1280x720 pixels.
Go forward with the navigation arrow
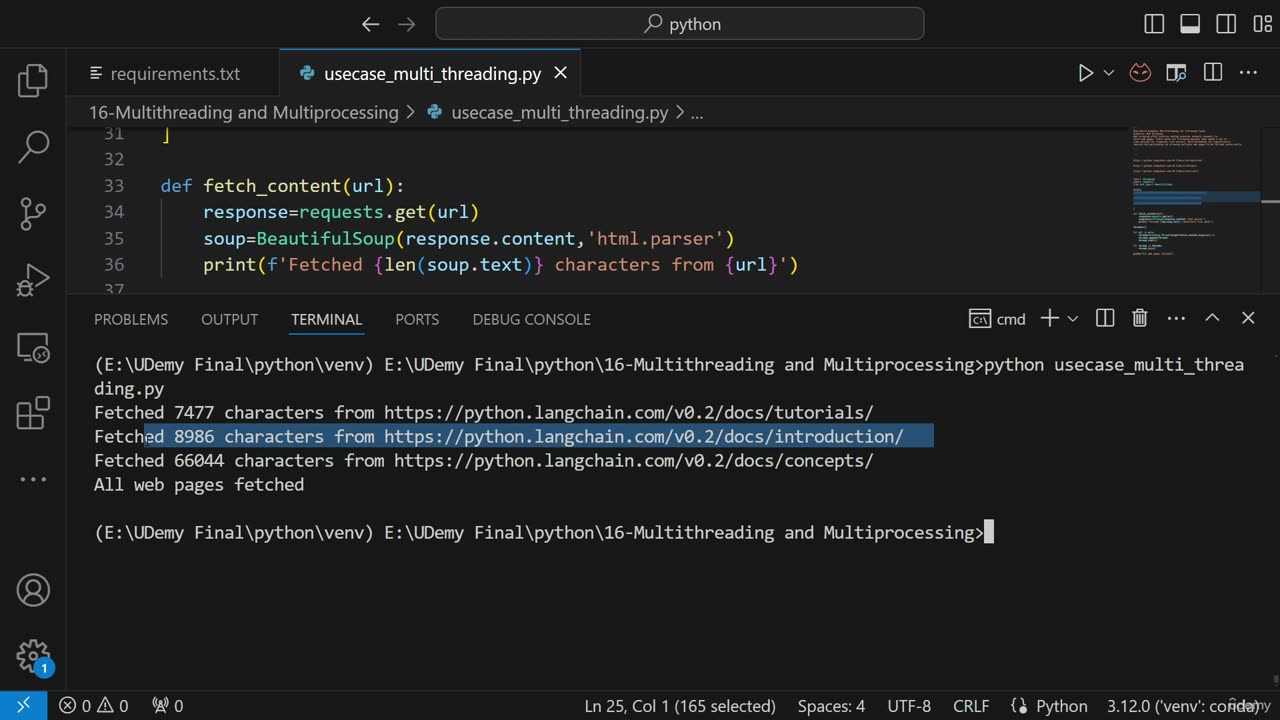tap(406, 24)
